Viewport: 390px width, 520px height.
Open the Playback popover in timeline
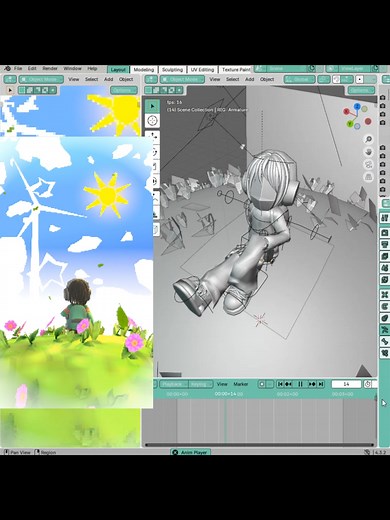174,384
